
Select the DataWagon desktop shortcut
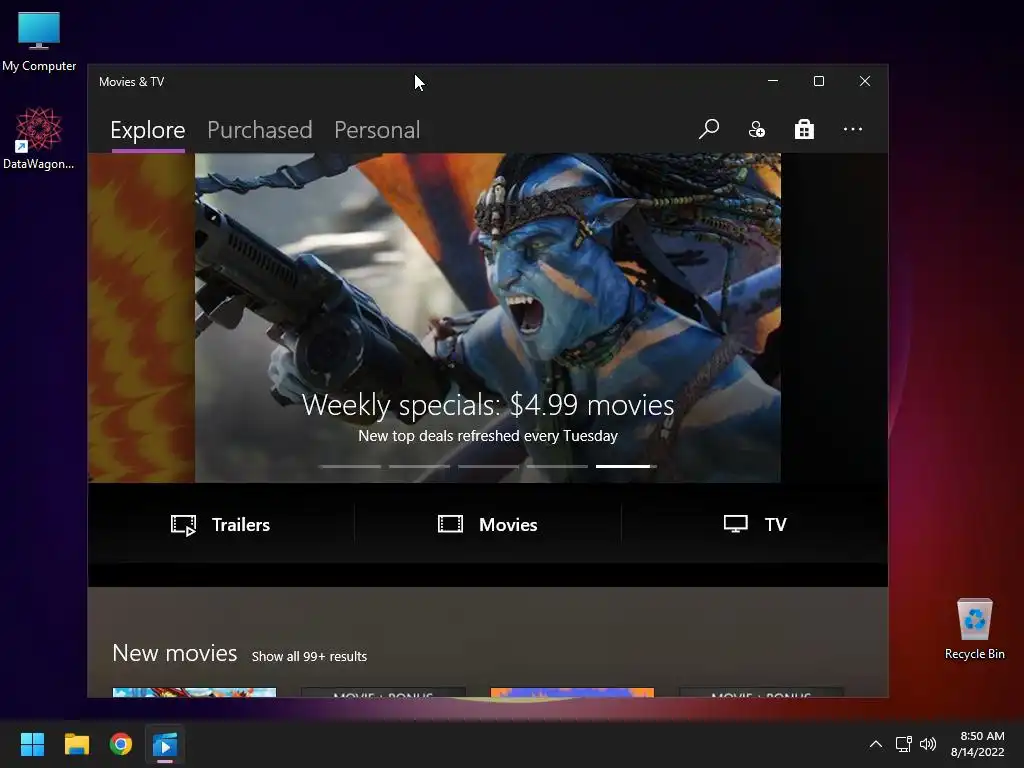coord(39,138)
